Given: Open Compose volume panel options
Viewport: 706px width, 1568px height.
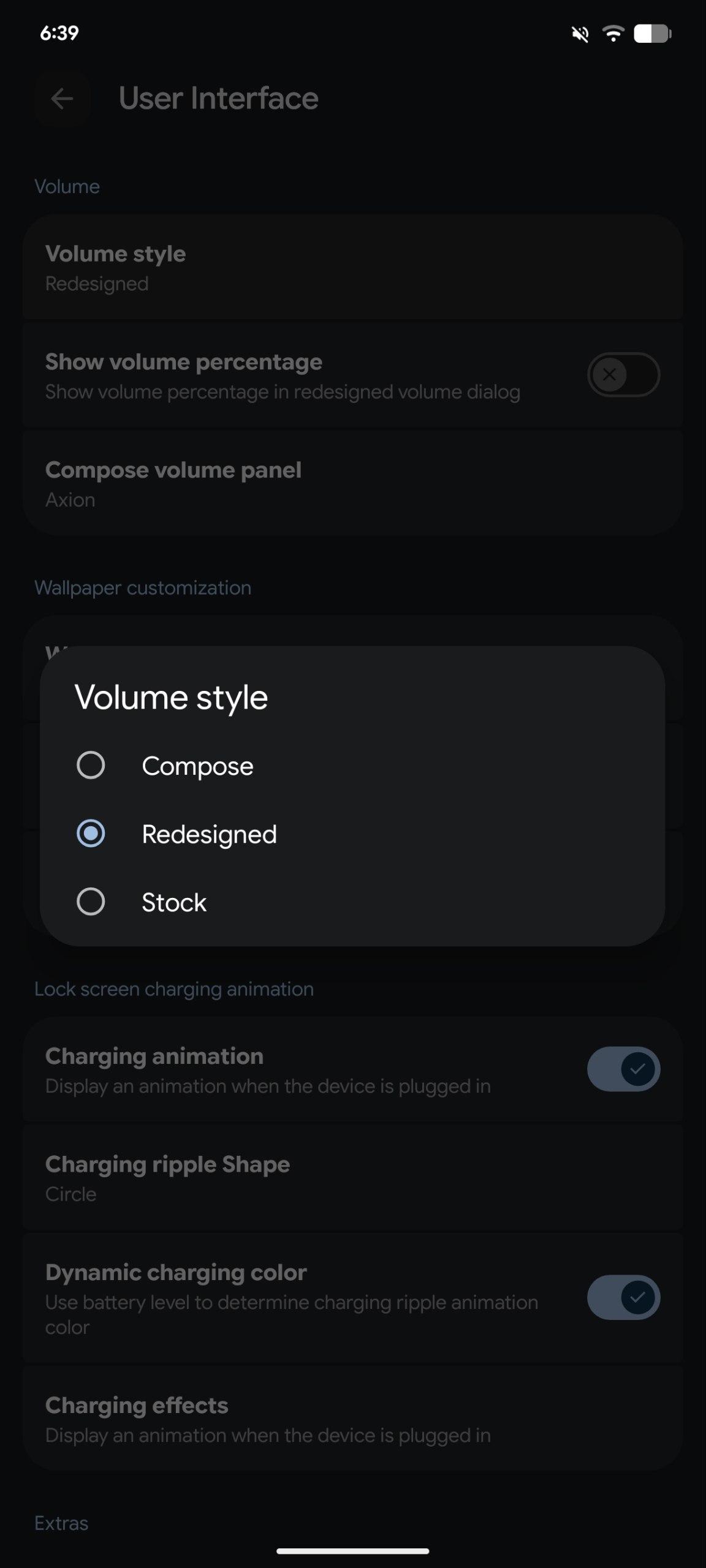Looking at the screenshot, I should [x=352, y=484].
